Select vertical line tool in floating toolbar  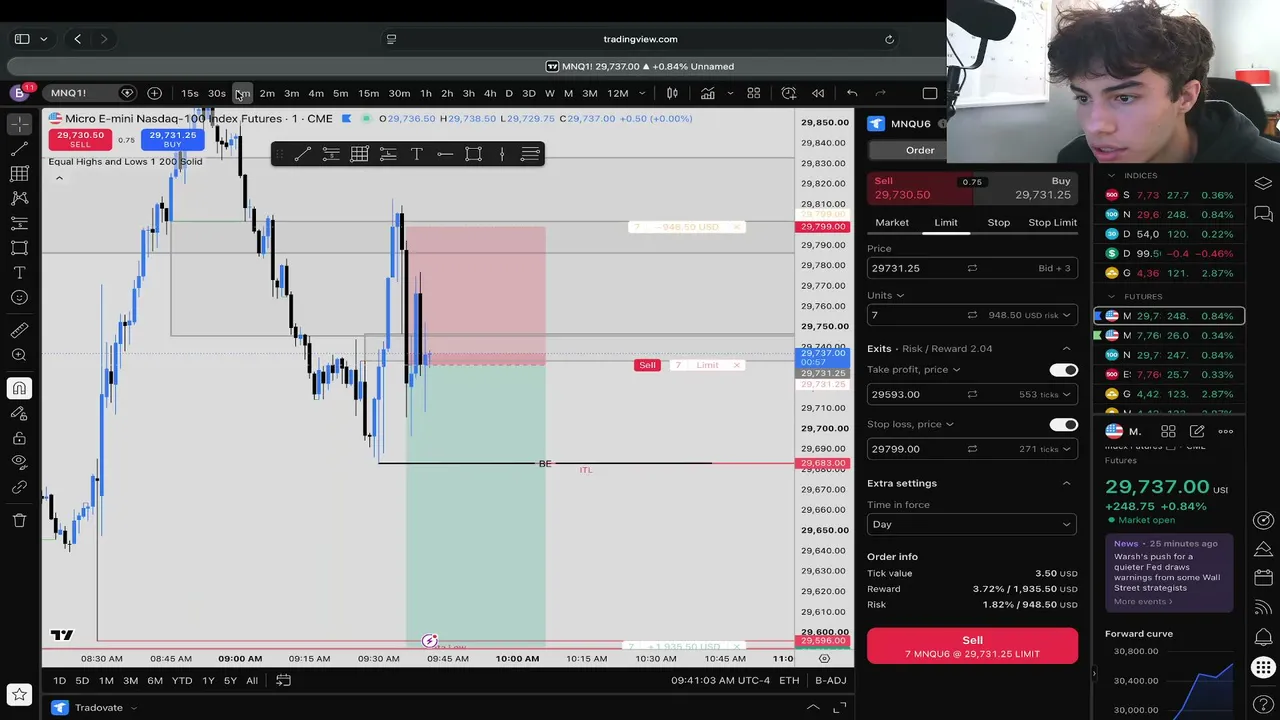(502, 154)
